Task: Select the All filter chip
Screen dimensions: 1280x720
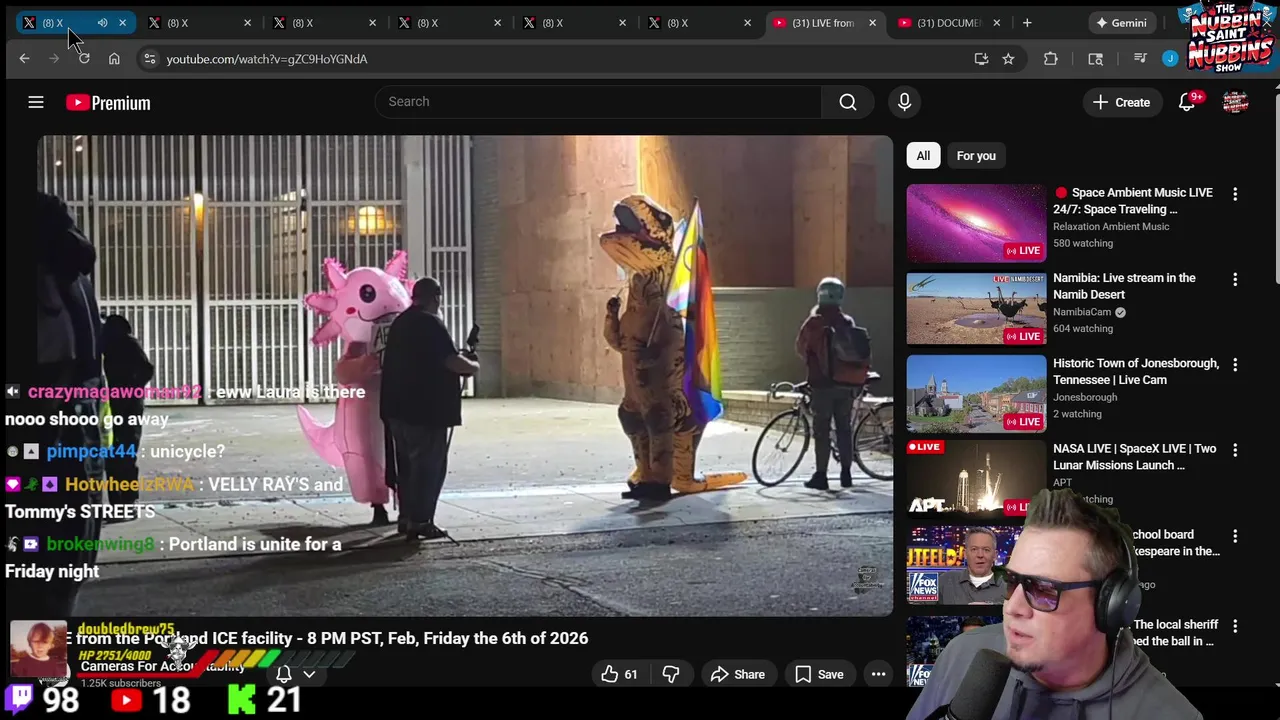Action: (923, 155)
